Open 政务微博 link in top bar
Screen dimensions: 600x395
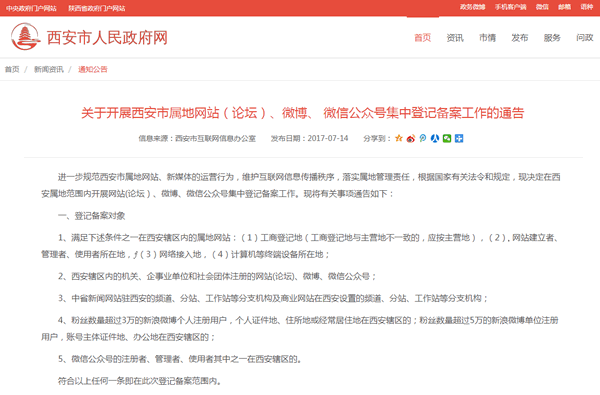click(x=473, y=7)
